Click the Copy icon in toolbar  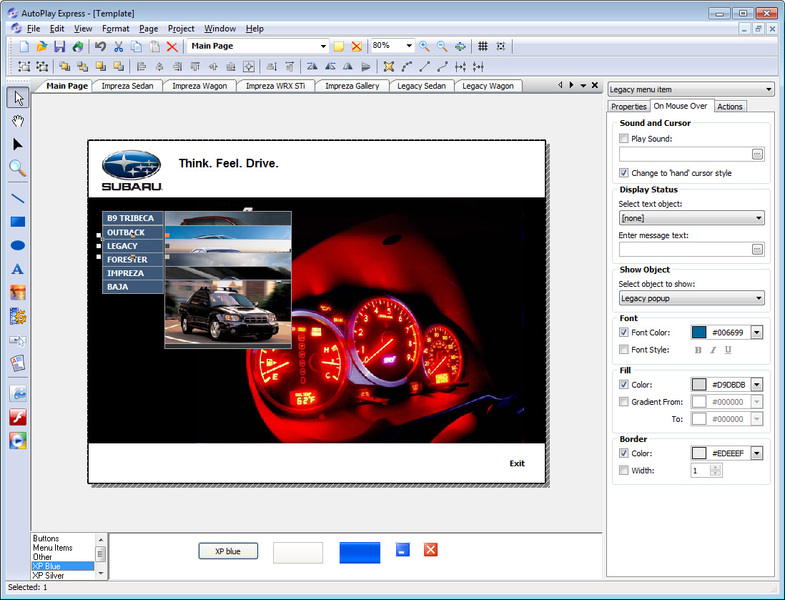pos(136,47)
